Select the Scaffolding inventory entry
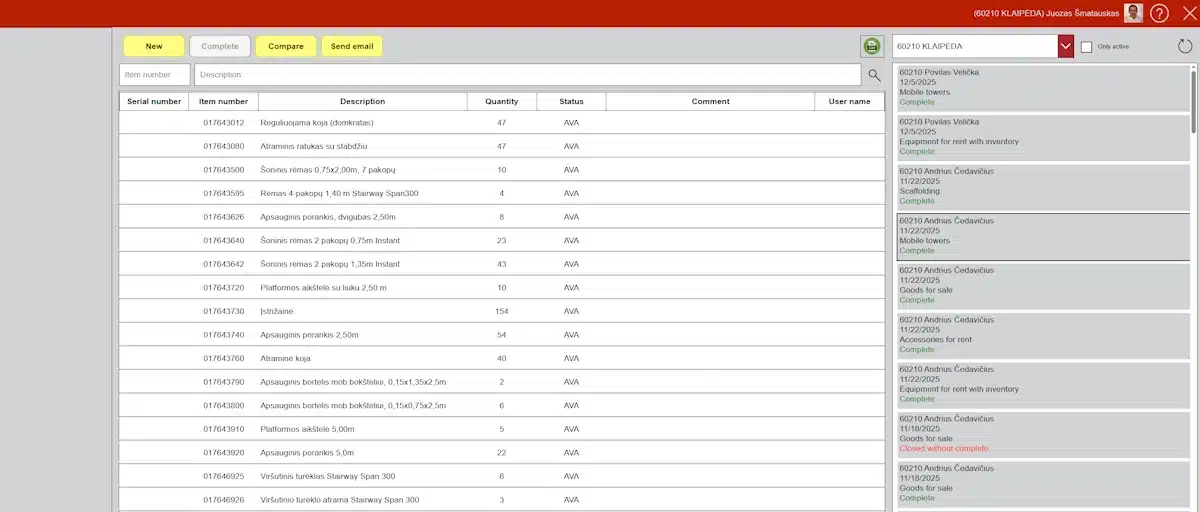This screenshot has width=1200, height=512. tap(1043, 186)
